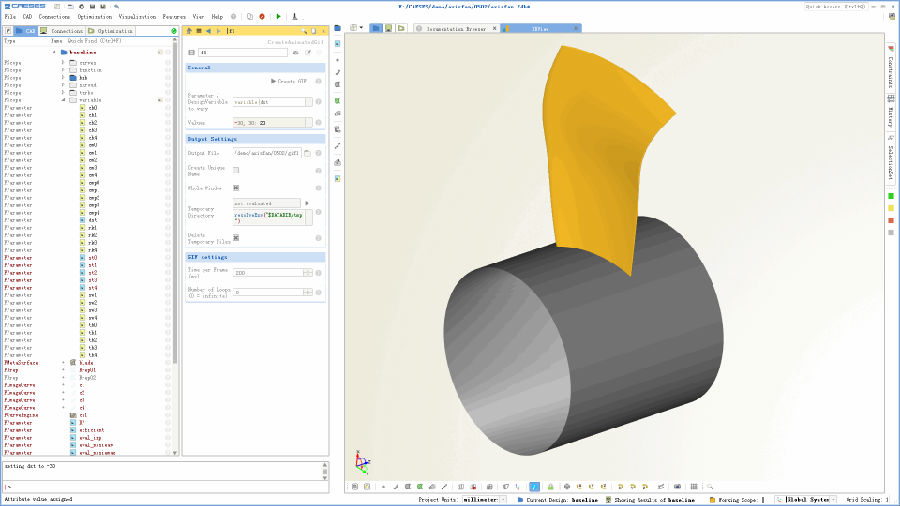Image resolution: width=900 pixels, height=506 pixels.
Task: Open the Optimization menu
Action: click(x=95, y=17)
